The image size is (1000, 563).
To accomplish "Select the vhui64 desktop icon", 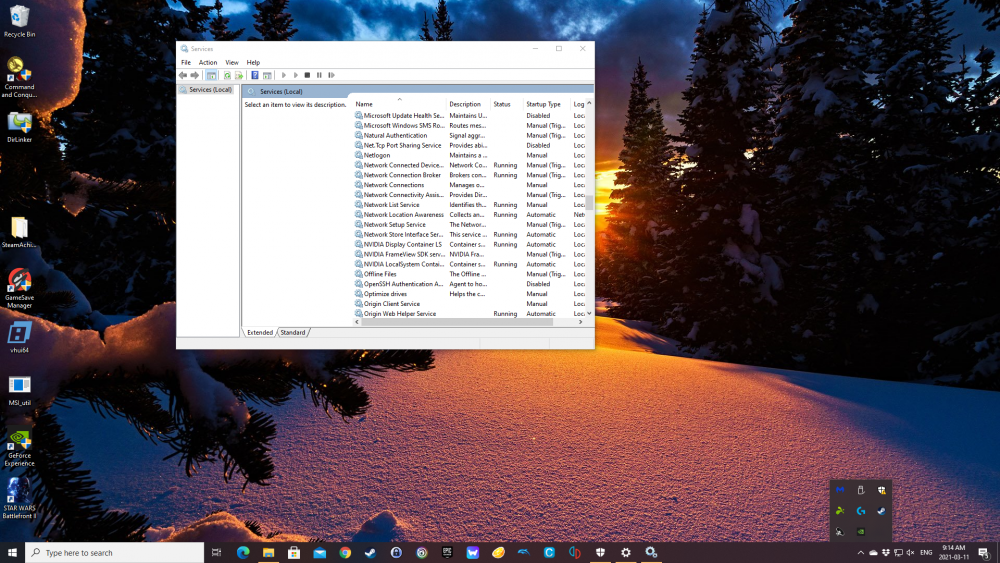I will click(19, 337).
